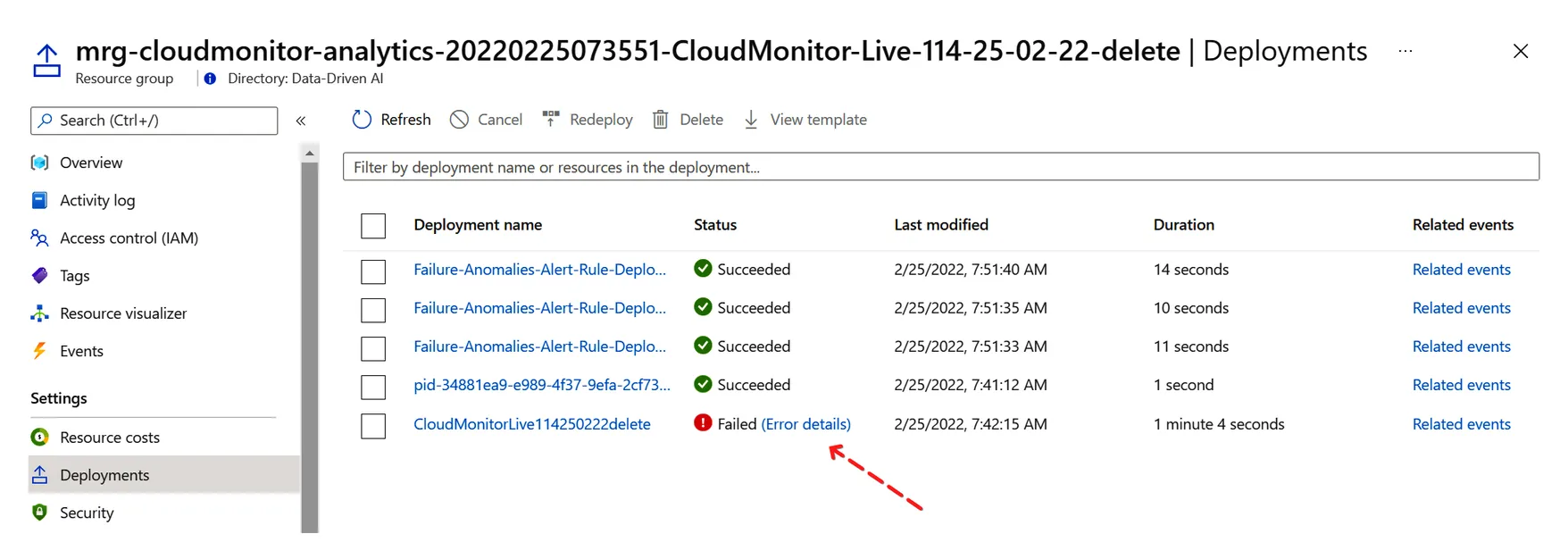Screen dimensions: 1568x559
Task: Check the pid-34881ea9 deployment row
Action: coord(373,387)
